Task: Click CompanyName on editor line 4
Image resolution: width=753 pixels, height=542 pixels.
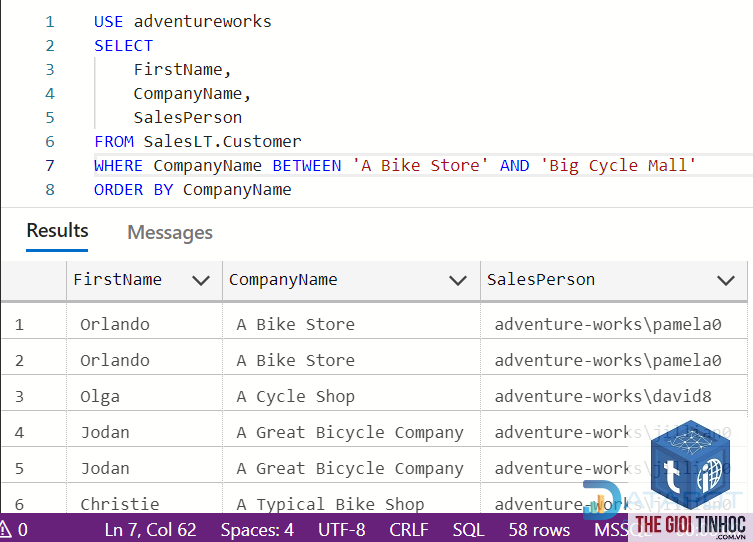Action: (x=188, y=94)
